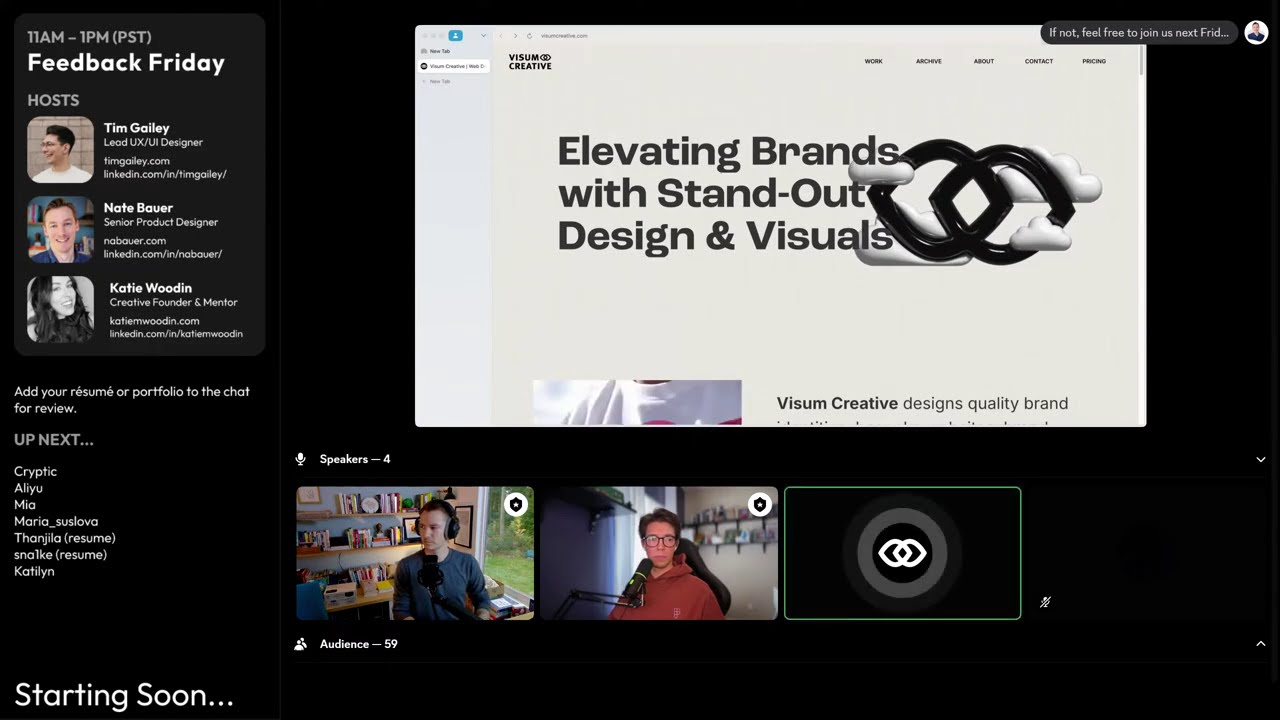Open Tim Gailey's LinkedIn link

[165, 174]
